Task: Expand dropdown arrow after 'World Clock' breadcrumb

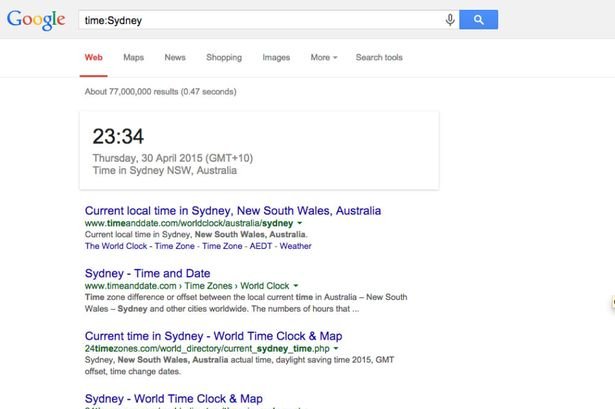Action: (x=296, y=286)
